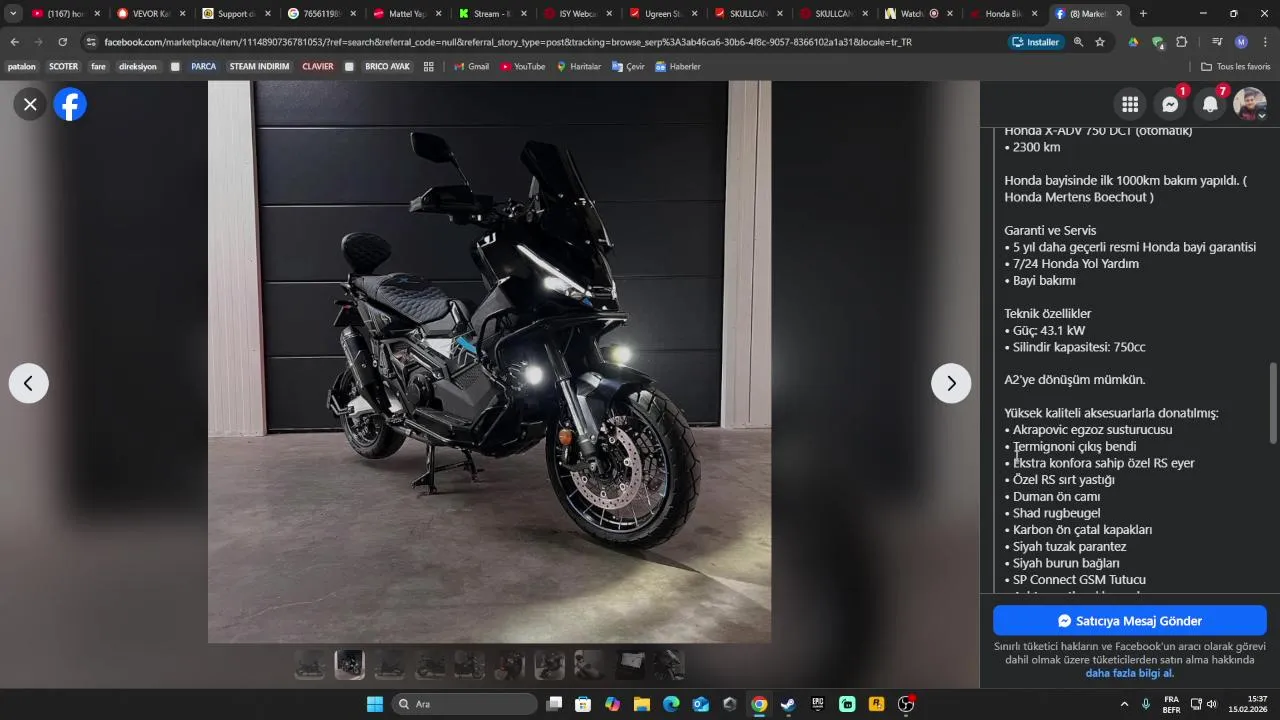The image size is (1280, 720).
Task: Click the listing description scrollbar thumb
Action: pyautogui.click(x=1273, y=403)
